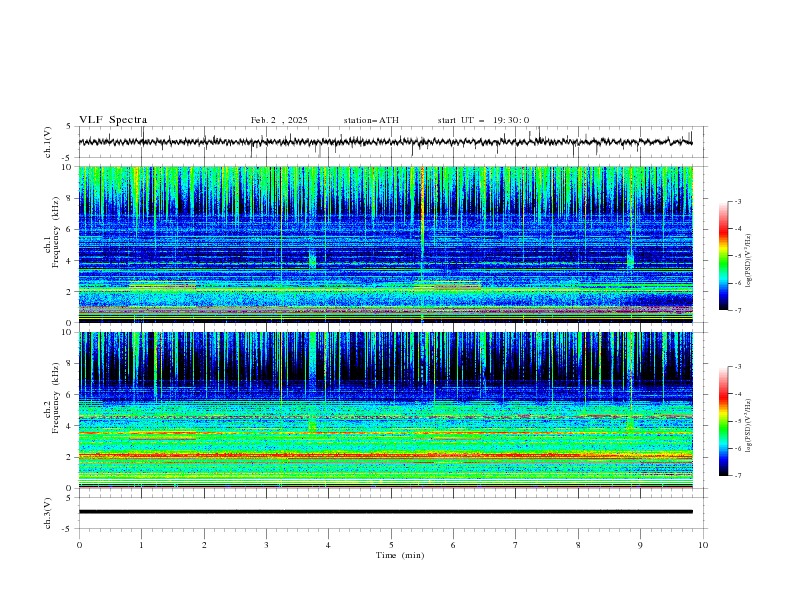Click time axis tick label "4"
This screenshot has width=792, height=612.
[x=328, y=545]
